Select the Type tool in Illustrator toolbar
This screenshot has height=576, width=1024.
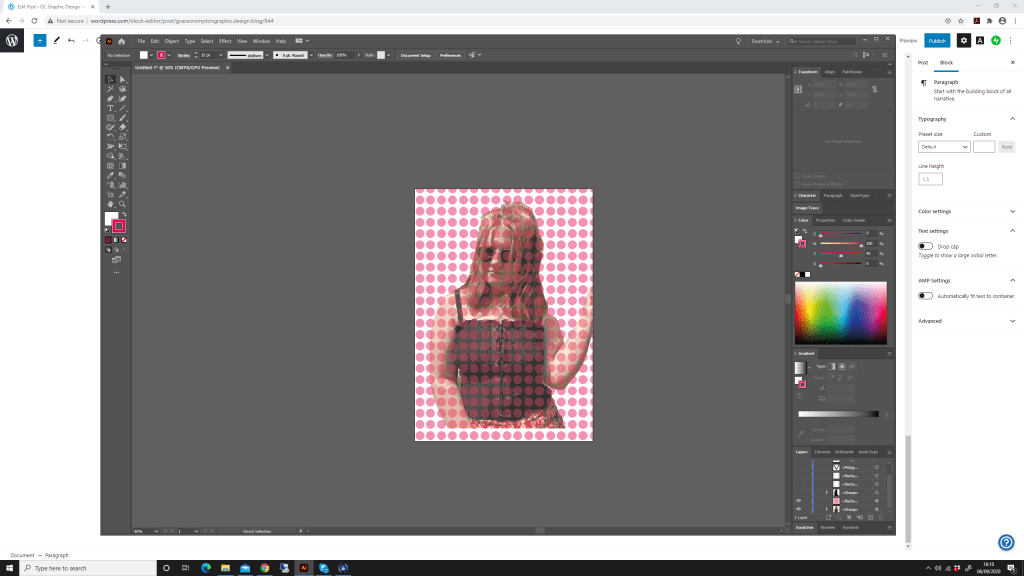click(x=110, y=108)
